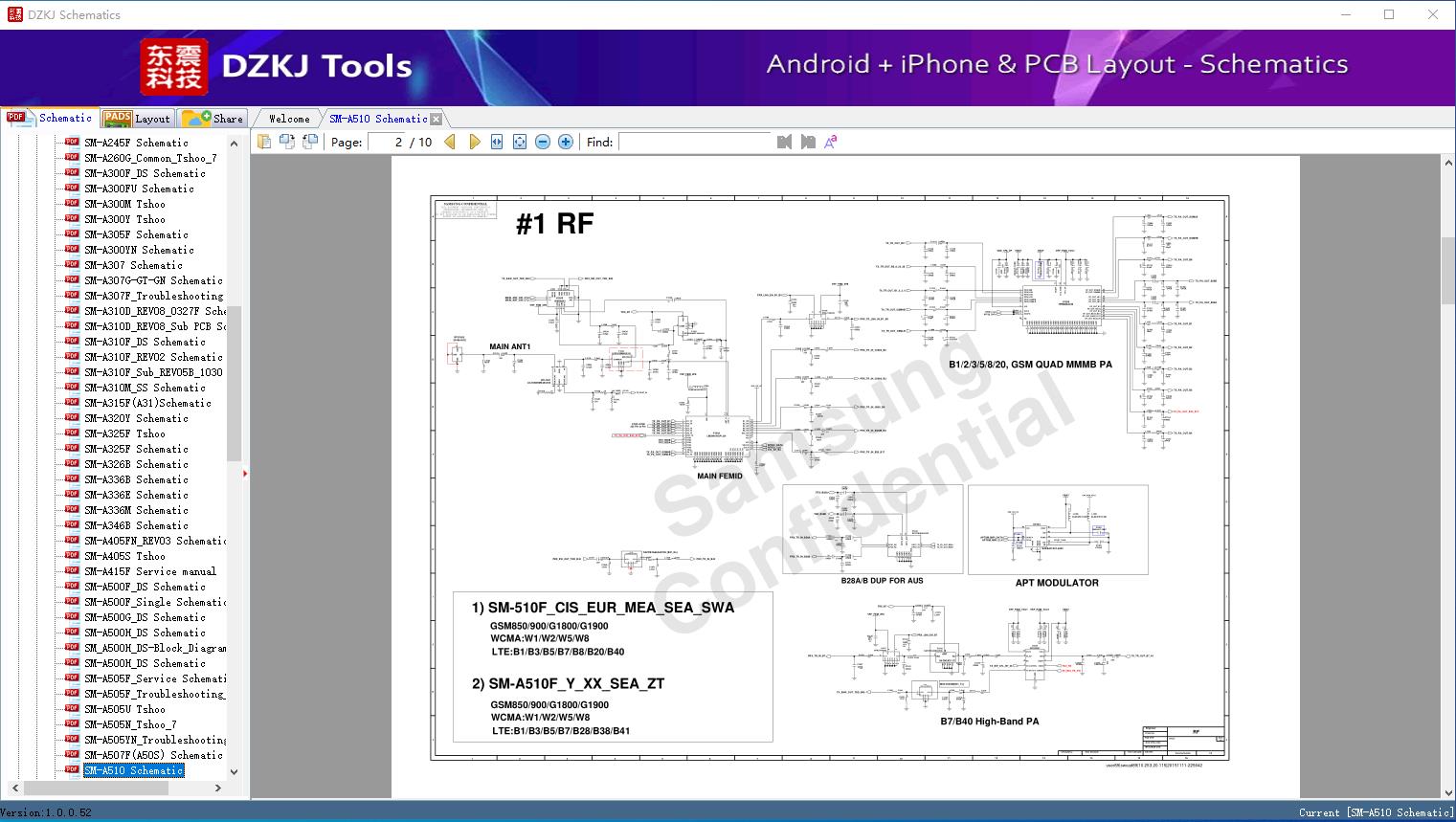This screenshot has width=1456, height=822.
Task: Maximize the DZKJ Schematics window
Action: pos(1389,14)
